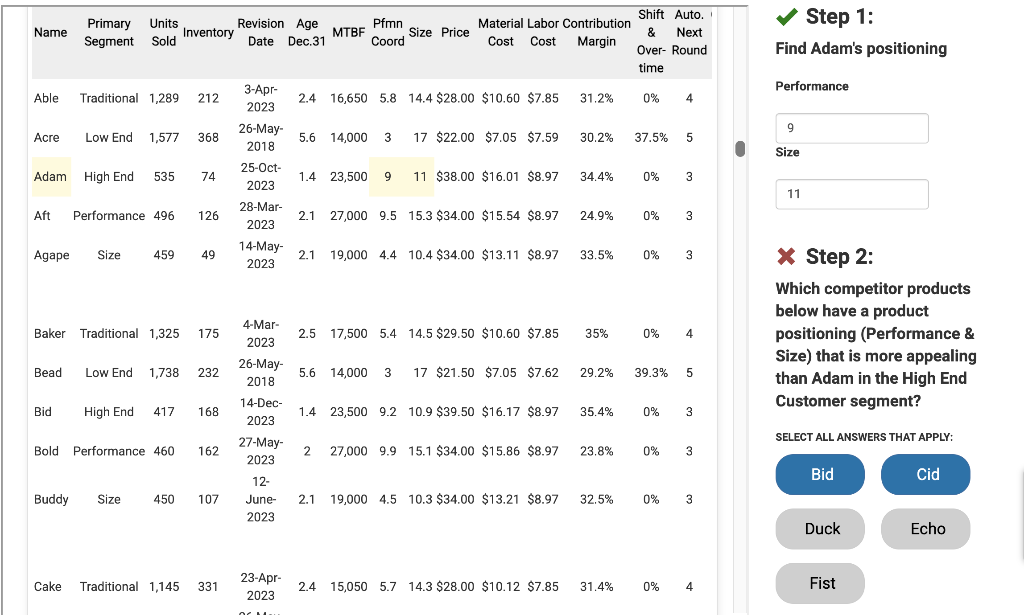
Task: Click the Age Dec.31 column header
Action: click(x=307, y=33)
